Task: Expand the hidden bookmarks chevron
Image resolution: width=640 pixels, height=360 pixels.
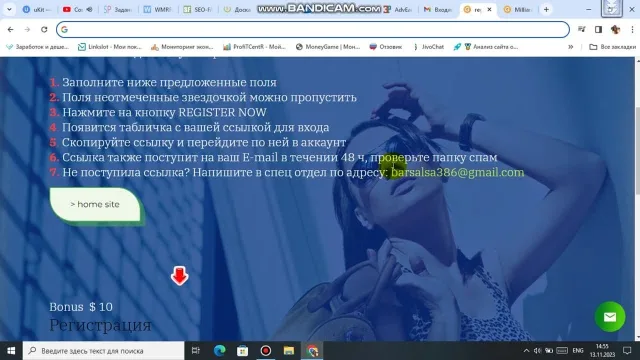Action: (x=571, y=47)
